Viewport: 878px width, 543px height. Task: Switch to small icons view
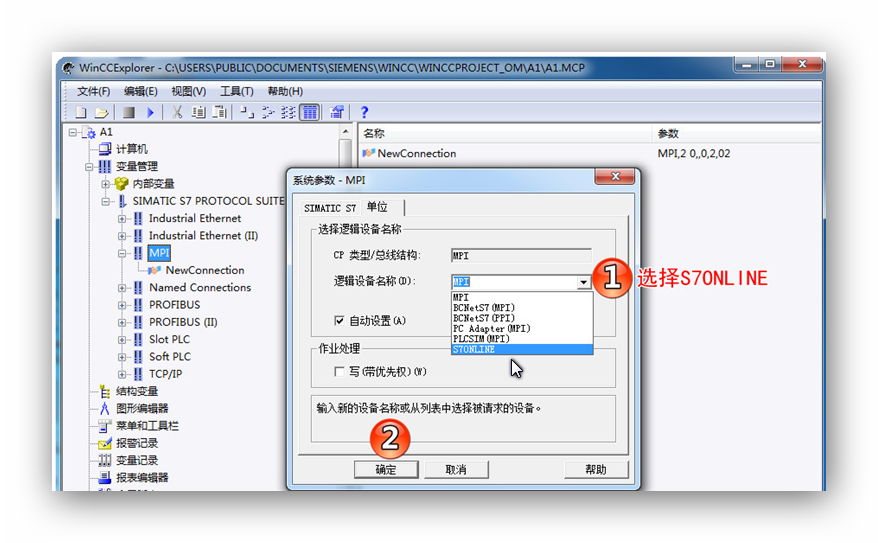pyautogui.click(x=268, y=113)
